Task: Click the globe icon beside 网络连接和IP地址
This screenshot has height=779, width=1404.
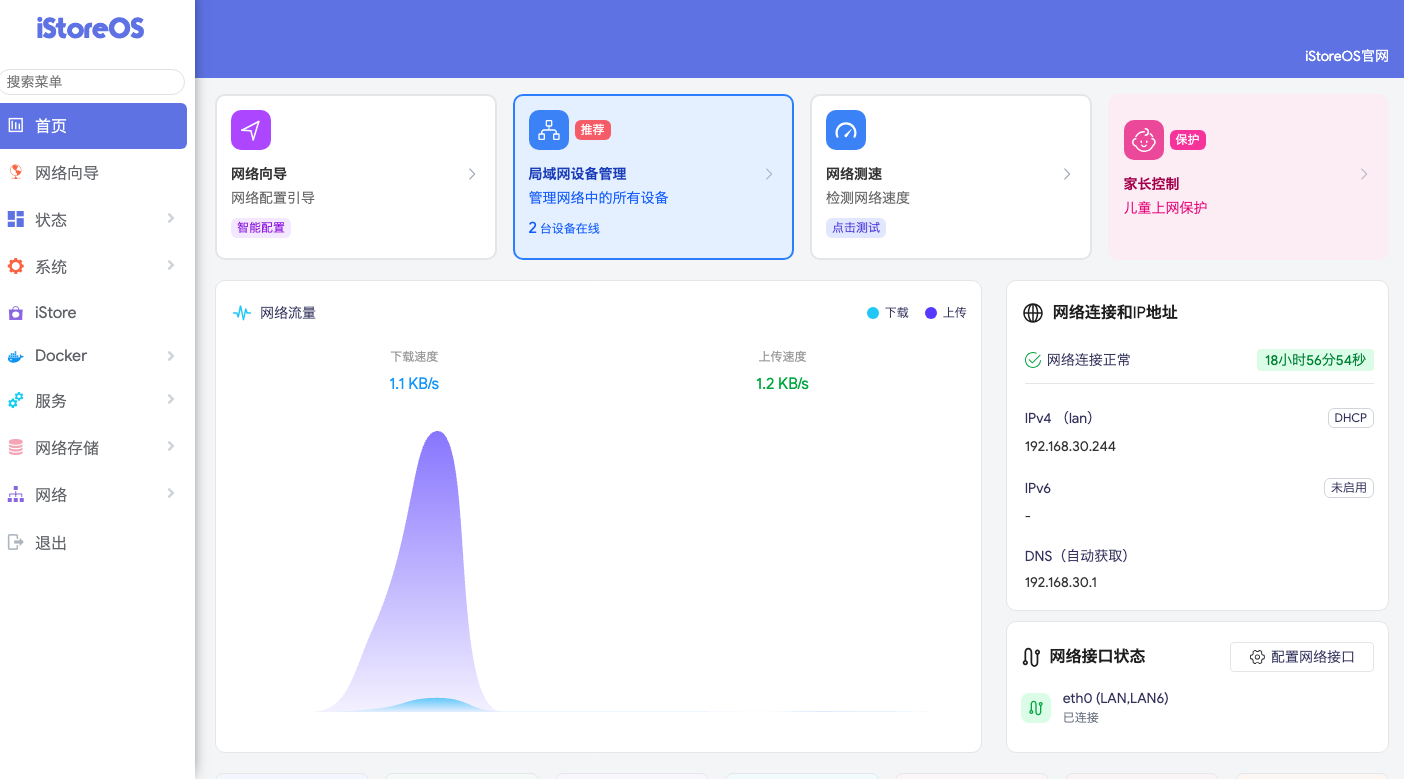Action: (1033, 313)
